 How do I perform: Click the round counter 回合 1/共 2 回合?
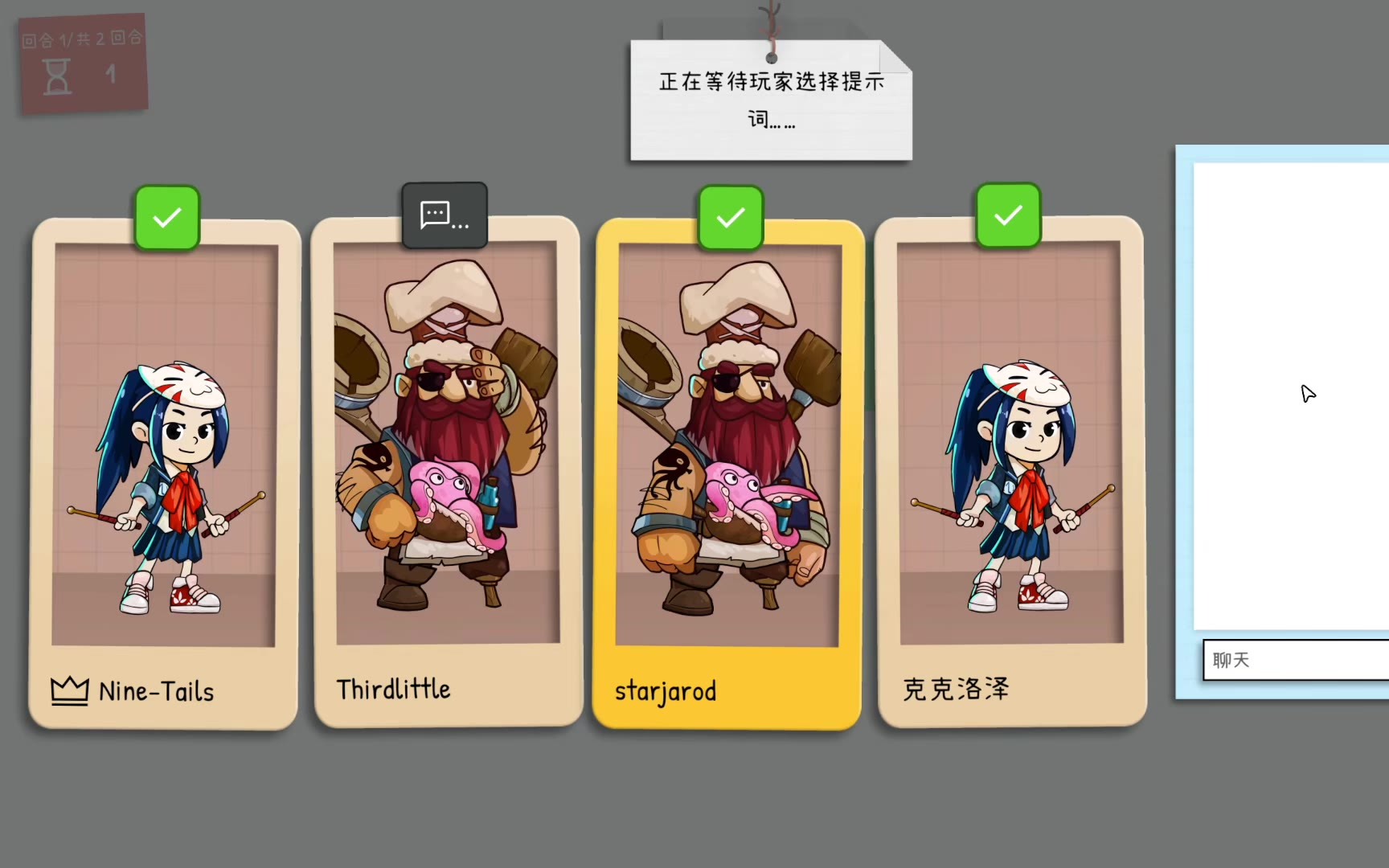(83, 39)
